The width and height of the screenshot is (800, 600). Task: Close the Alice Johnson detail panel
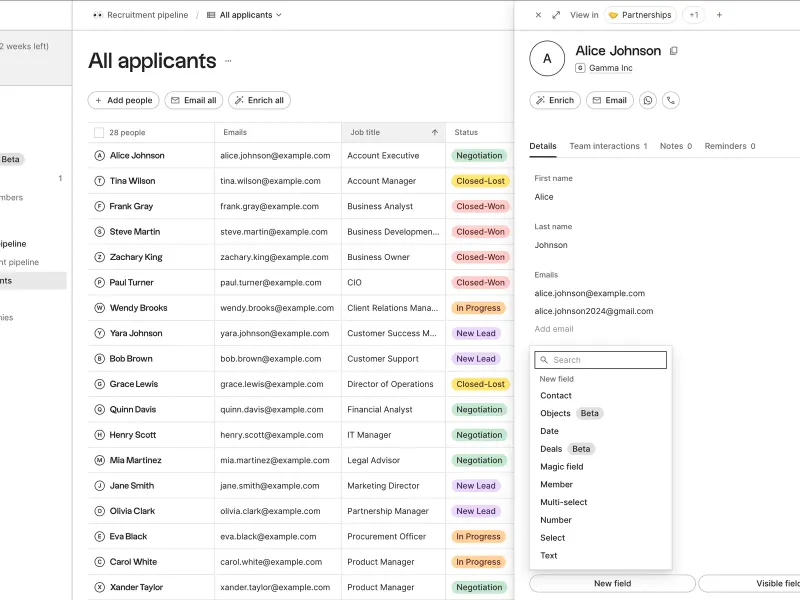538,15
